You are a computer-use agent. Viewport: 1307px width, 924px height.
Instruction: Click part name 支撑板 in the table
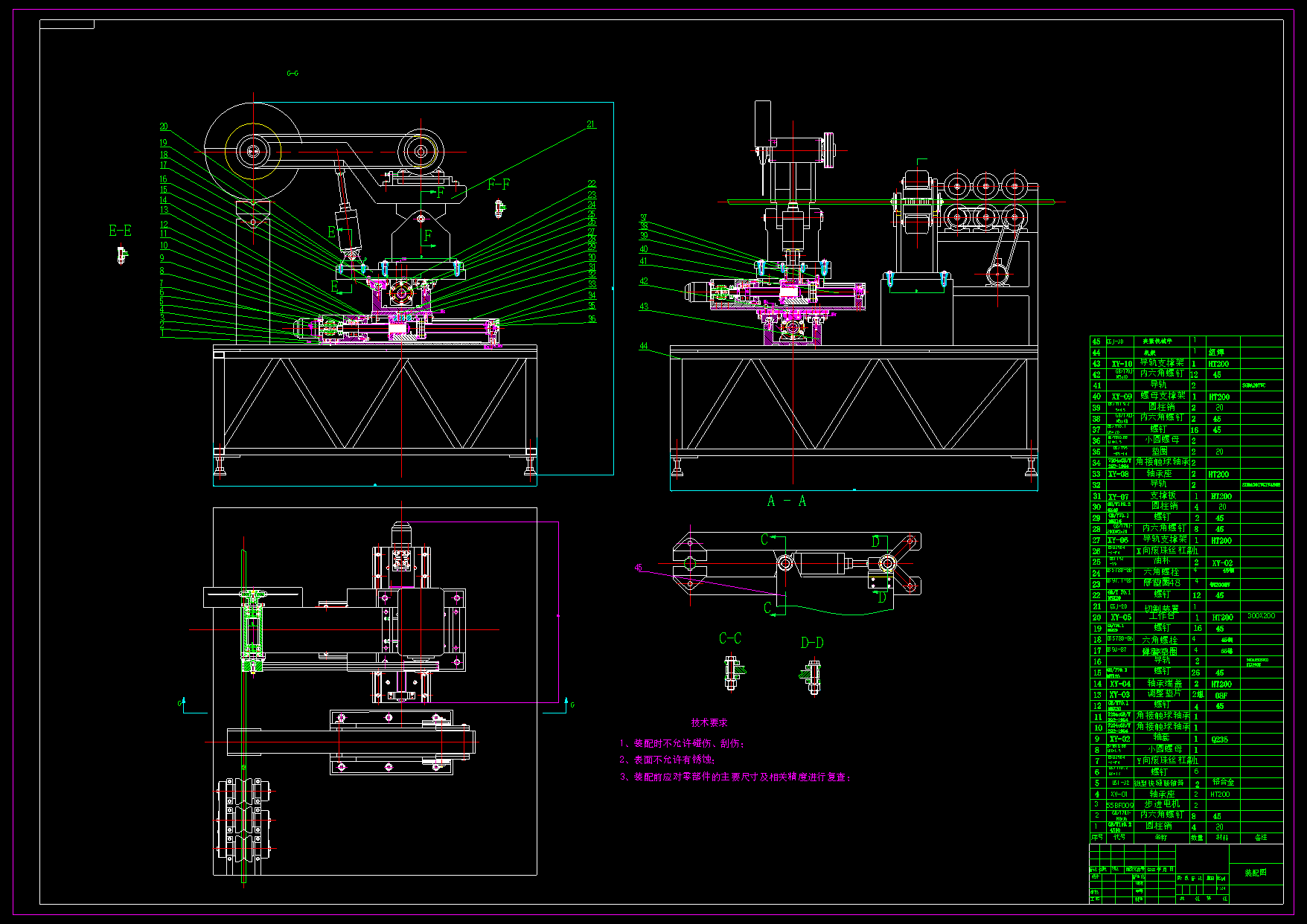(1163, 495)
